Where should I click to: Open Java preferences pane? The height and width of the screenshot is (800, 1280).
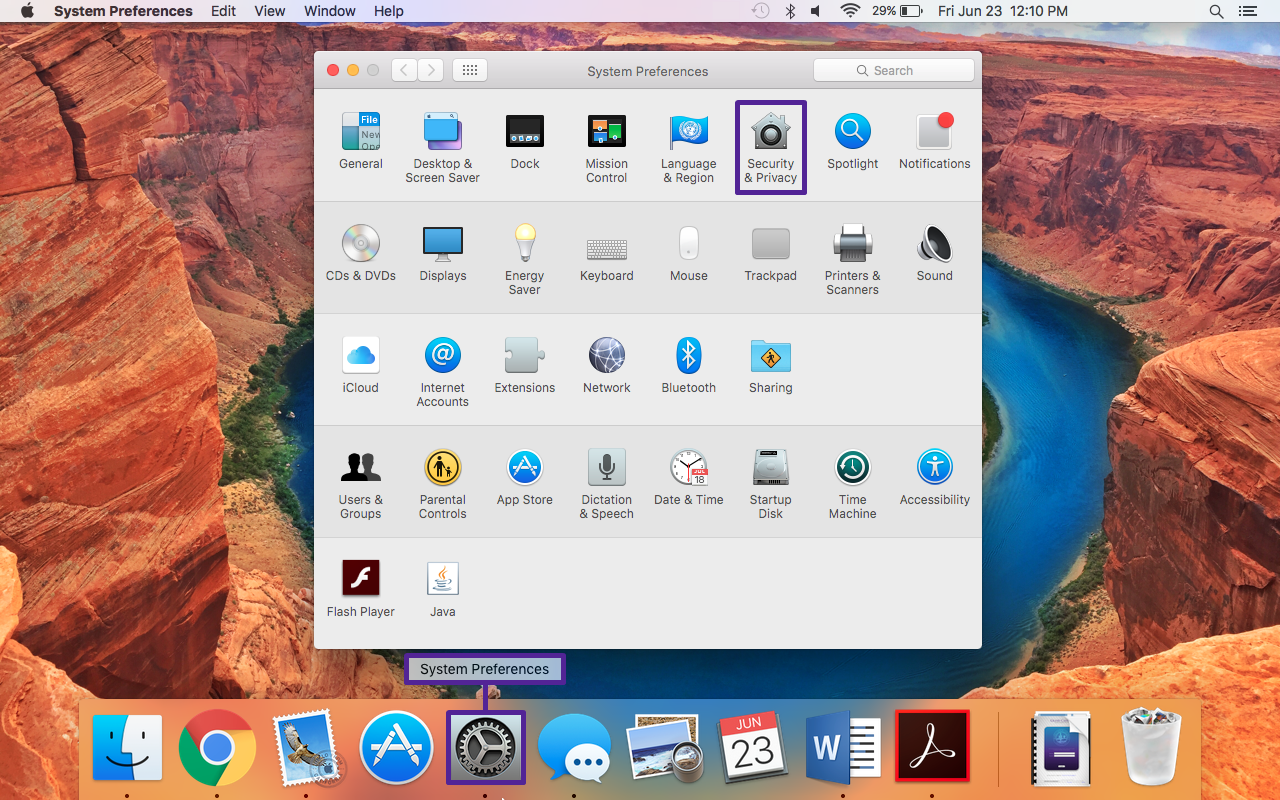point(443,590)
